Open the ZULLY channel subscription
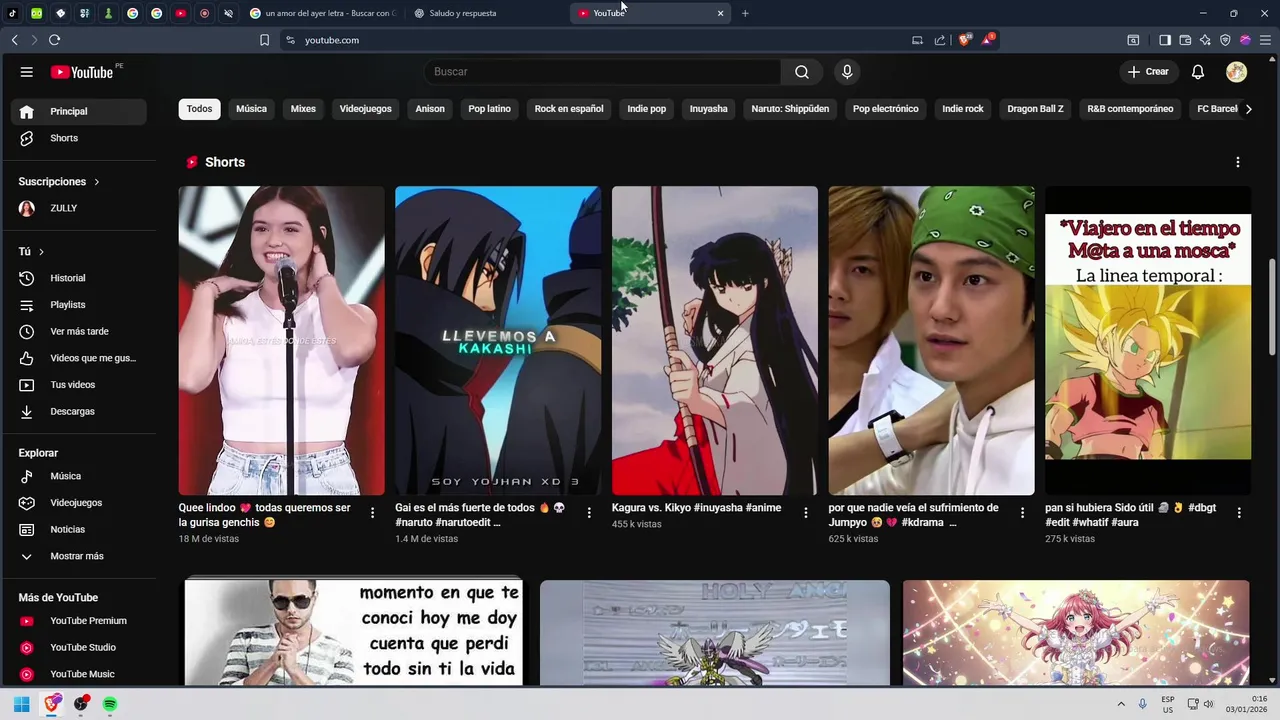This screenshot has width=1280, height=720. point(78,208)
